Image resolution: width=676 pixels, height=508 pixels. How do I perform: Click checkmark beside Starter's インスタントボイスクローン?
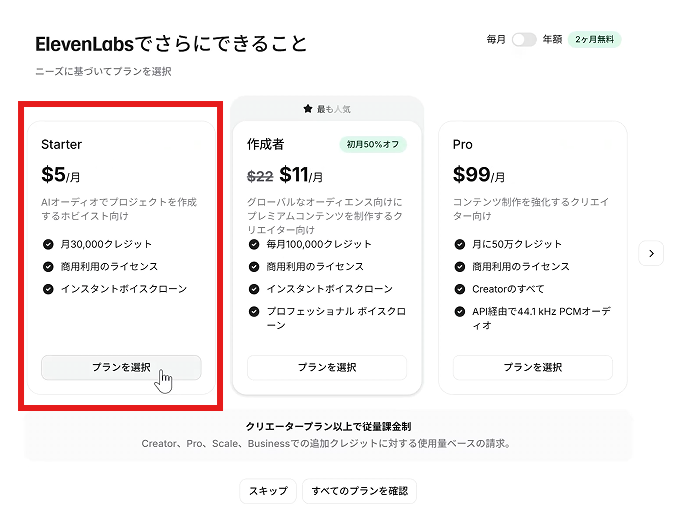coord(48,289)
